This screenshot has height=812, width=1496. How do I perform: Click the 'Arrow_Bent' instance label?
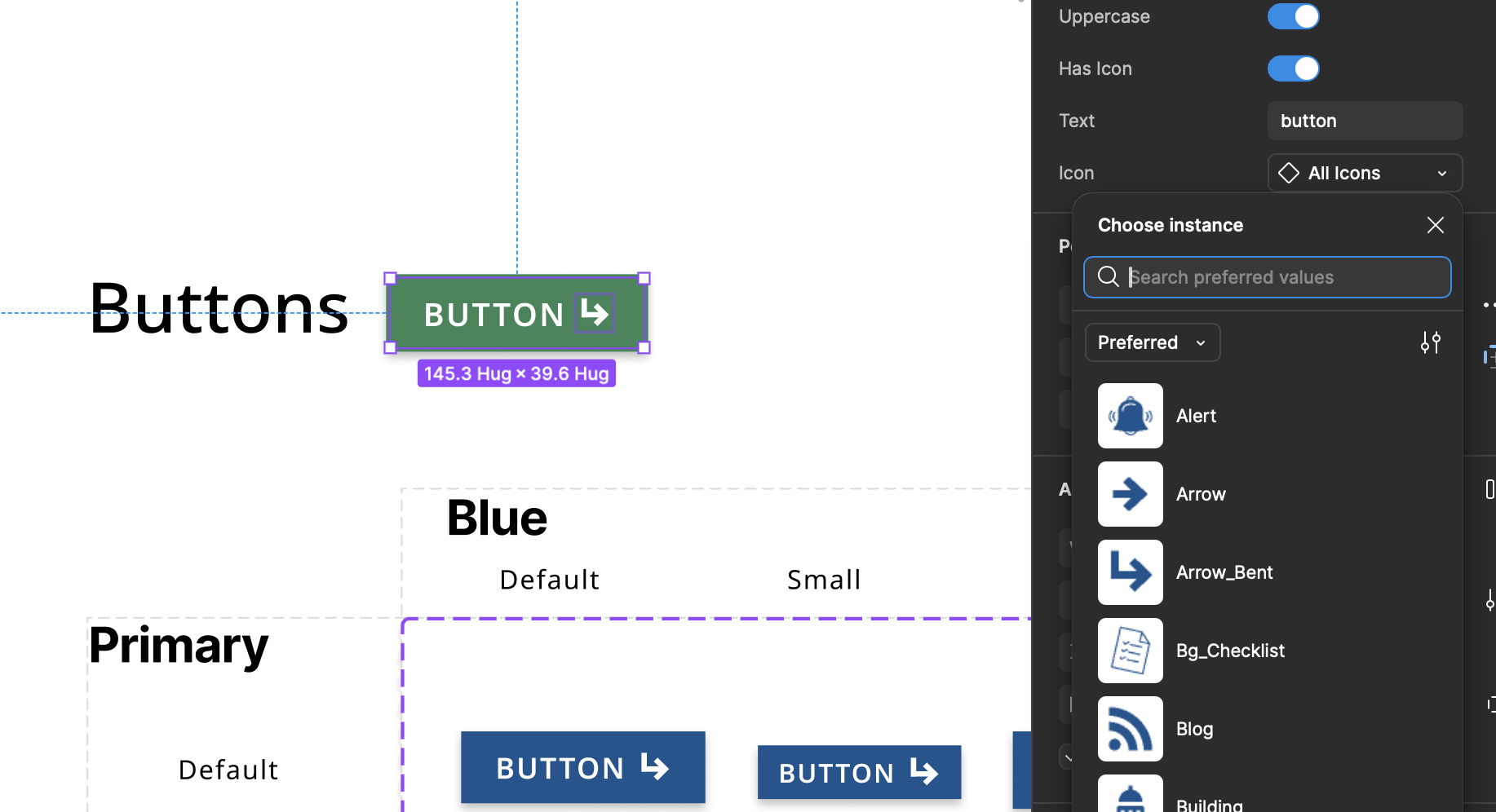pos(1224,572)
